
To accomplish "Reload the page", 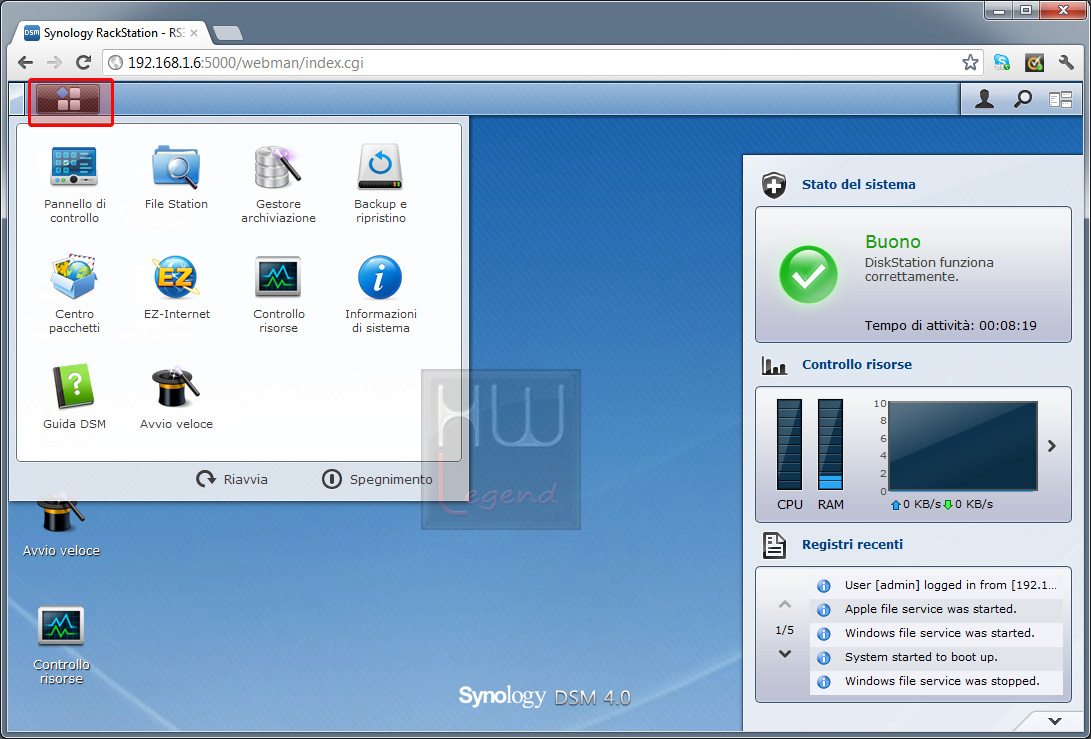I will [x=83, y=63].
